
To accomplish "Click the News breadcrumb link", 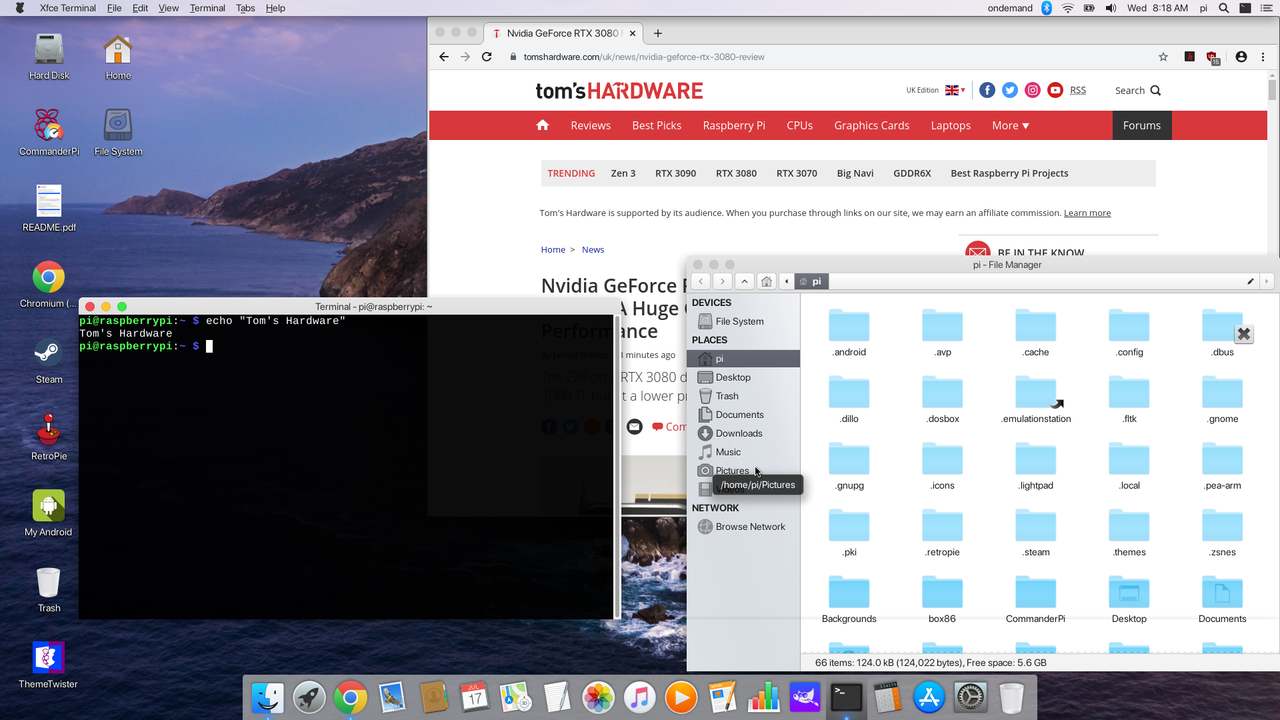I will tap(593, 249).
